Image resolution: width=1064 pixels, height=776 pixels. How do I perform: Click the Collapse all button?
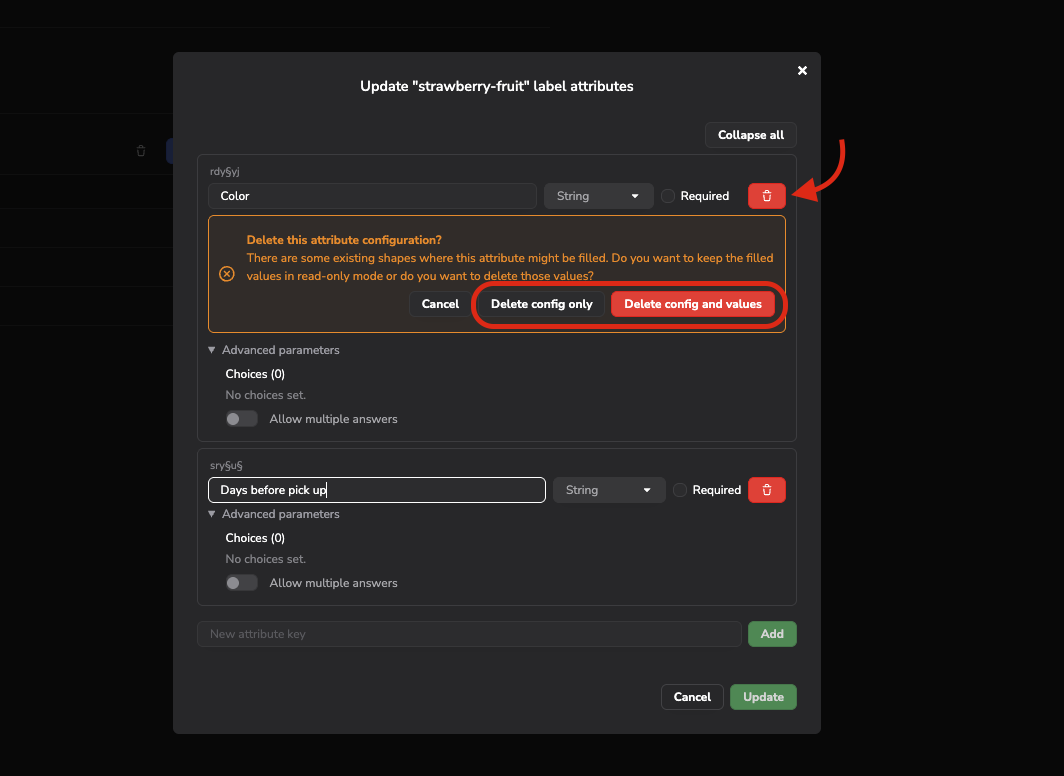[x=750, y=135]
